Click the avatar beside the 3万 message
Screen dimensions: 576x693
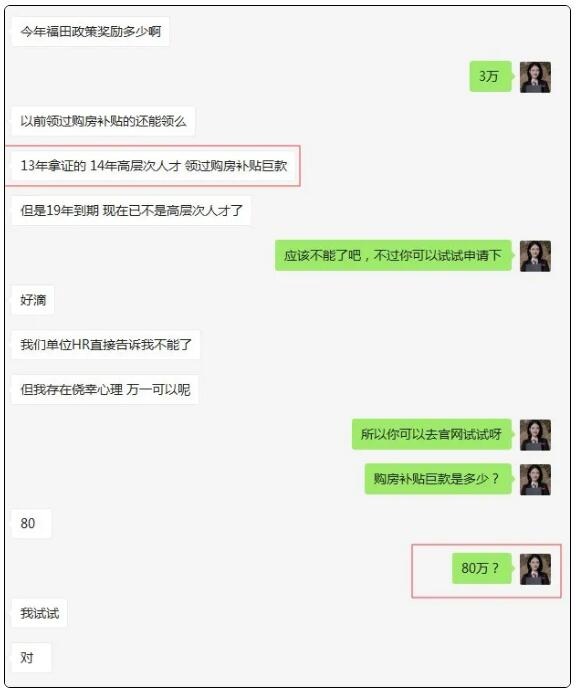[535, 77]
